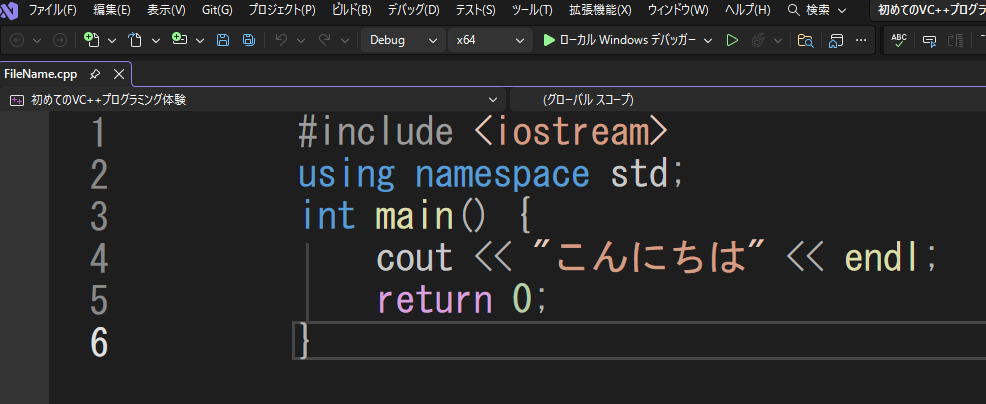986x404 pixels.
Task: Toggle the pin on FileName.cpp tab
Action: tap(95, 75)
